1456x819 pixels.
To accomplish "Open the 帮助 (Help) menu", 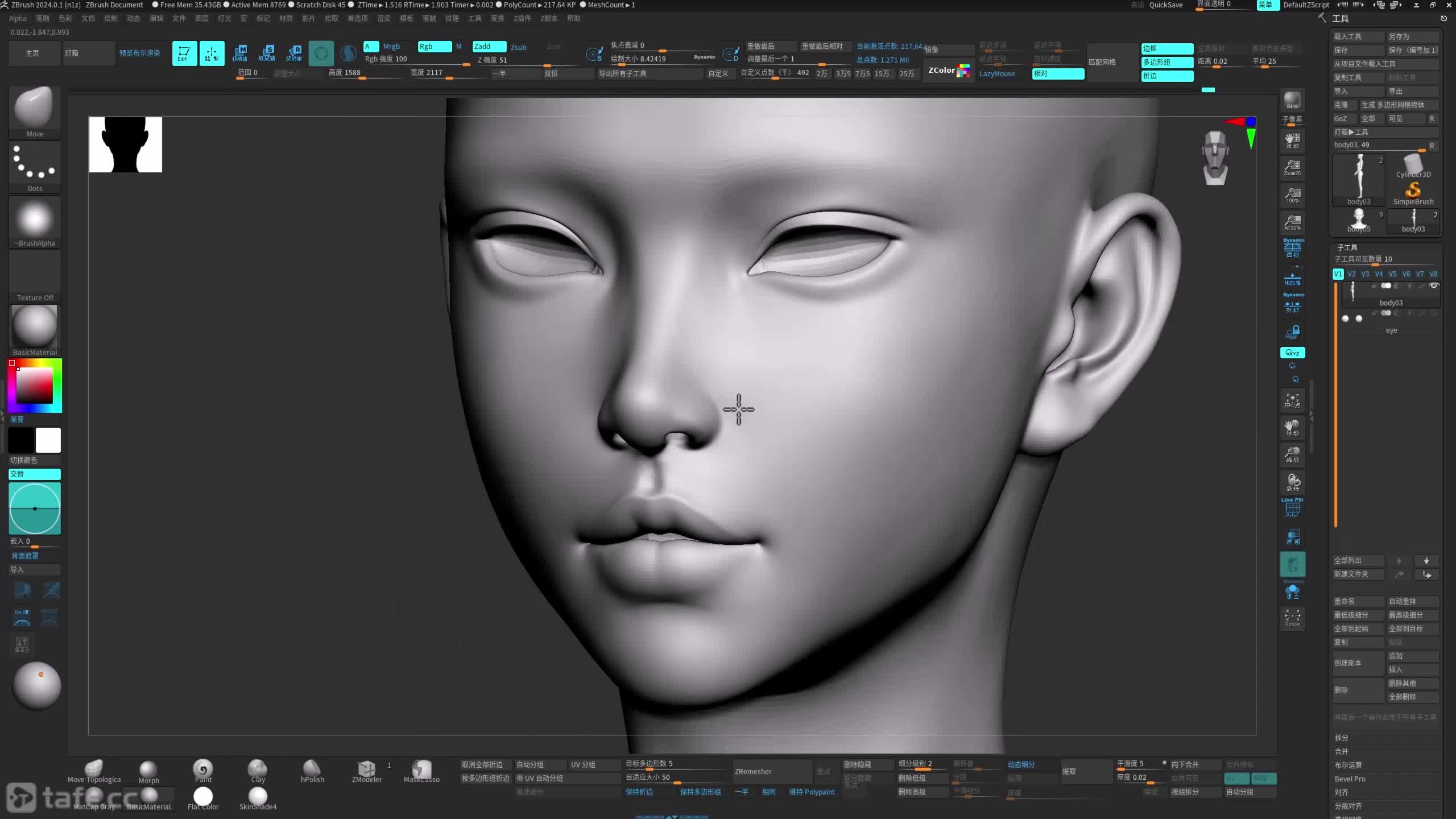I will pos(574,18).
